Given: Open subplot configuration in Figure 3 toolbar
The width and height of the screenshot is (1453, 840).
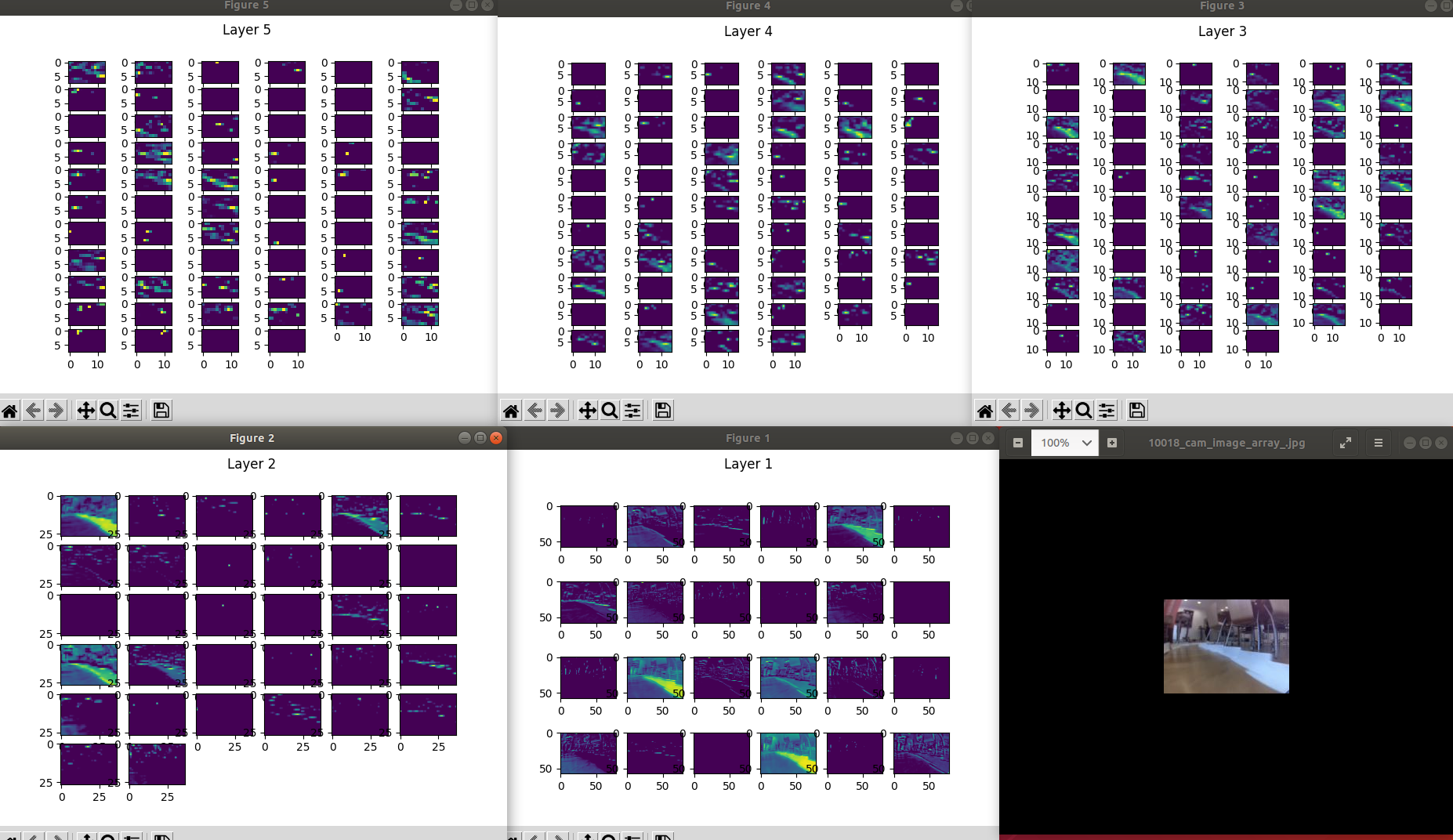Looking at the screenshot, I should click(1107, 411).
